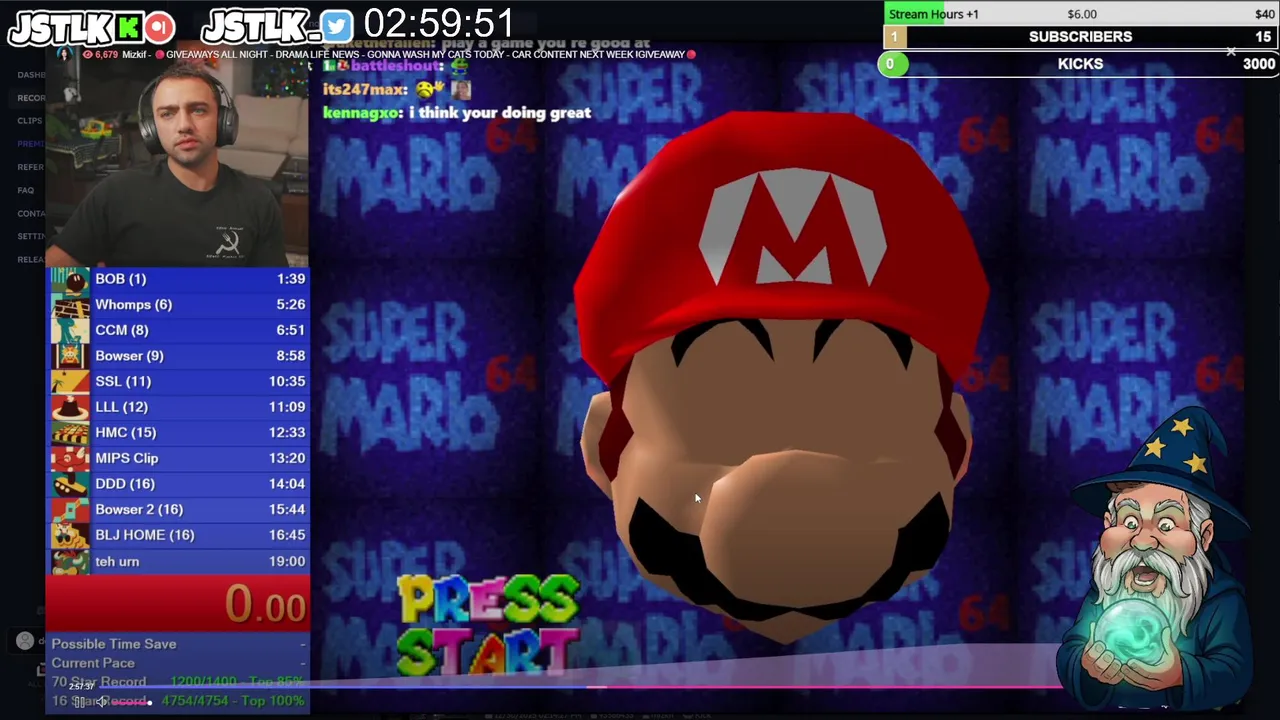Click the BLJ HOME split icon
Viewport: 1280px width, 720px height.
[x=70, y=535]
